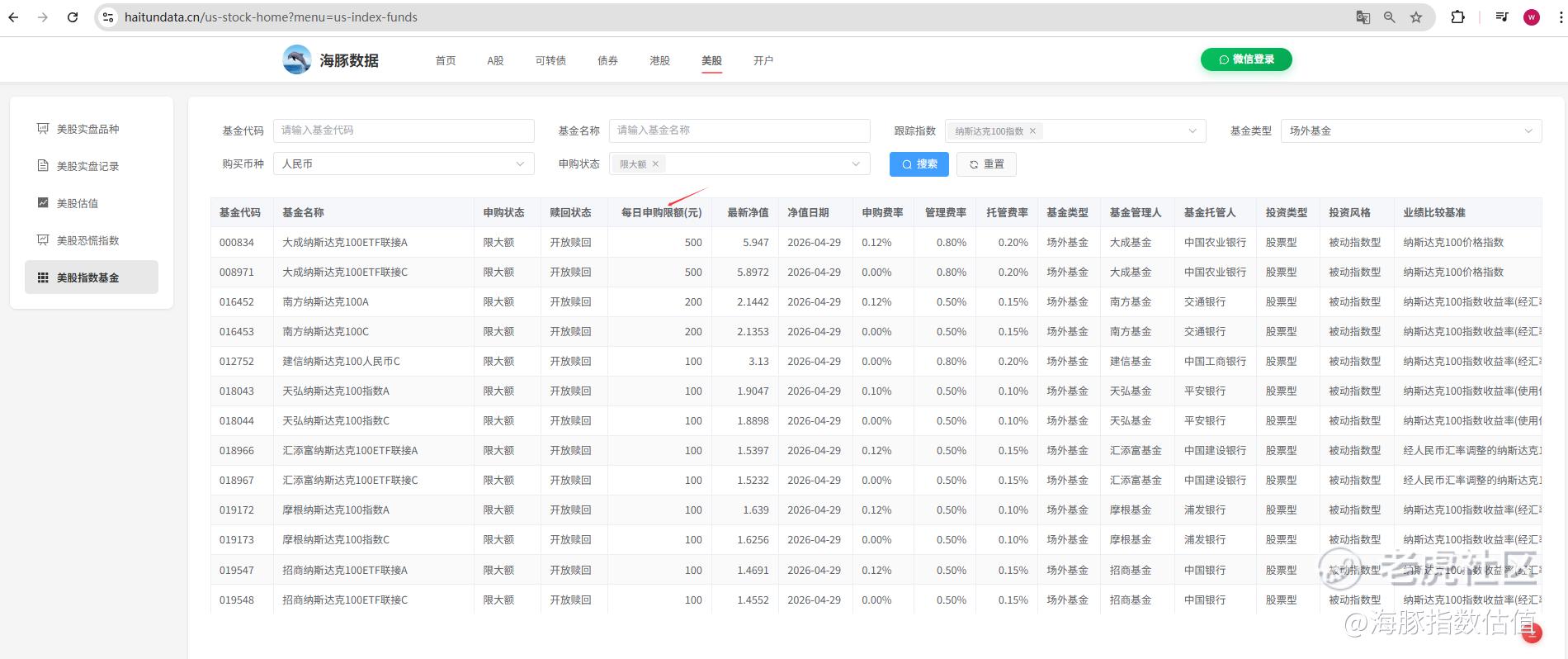
Task: Click the translate page icon in address bar
Action: (1363, 17)
